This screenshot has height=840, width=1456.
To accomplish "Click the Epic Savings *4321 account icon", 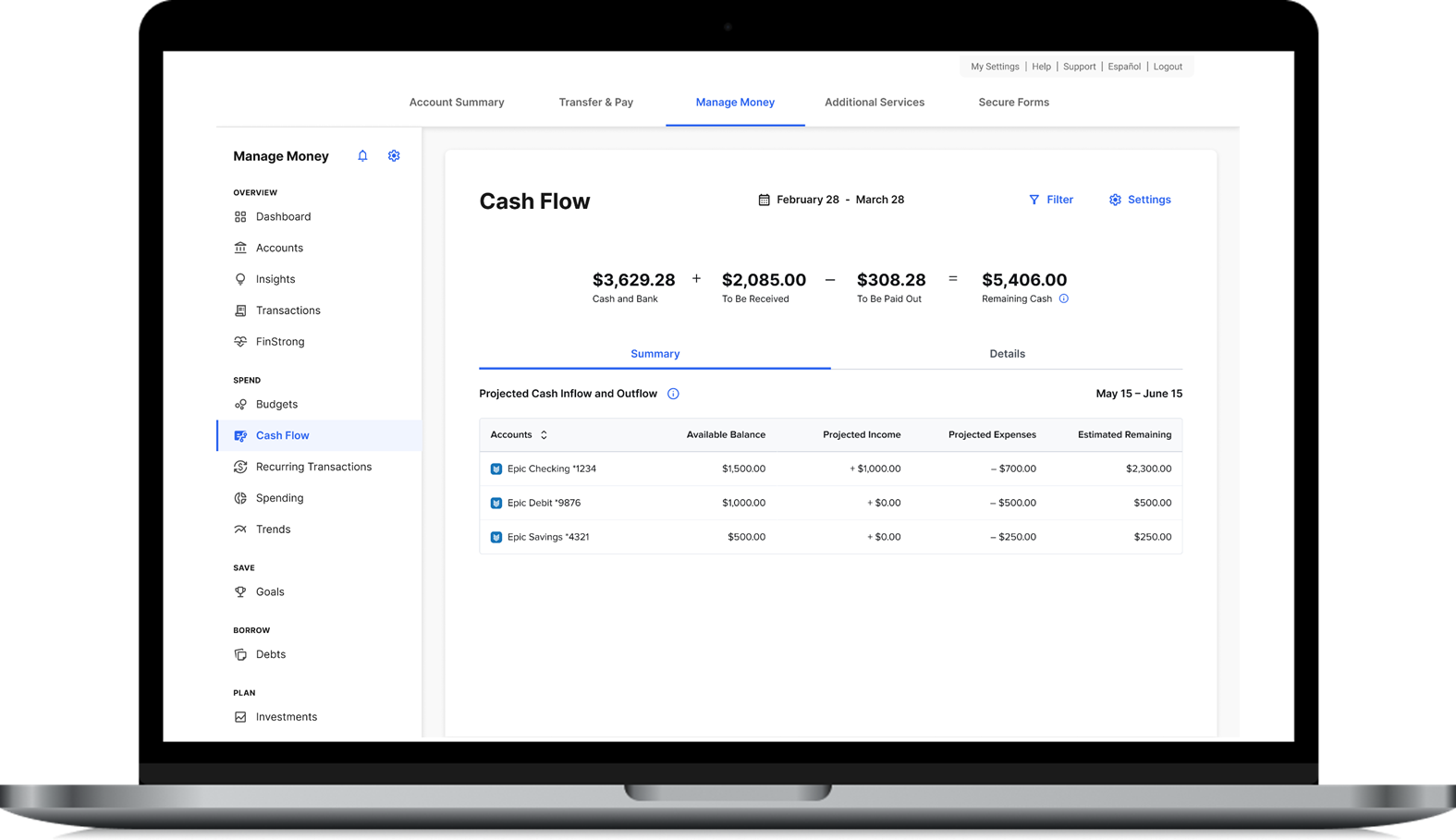I will [496, 537].
